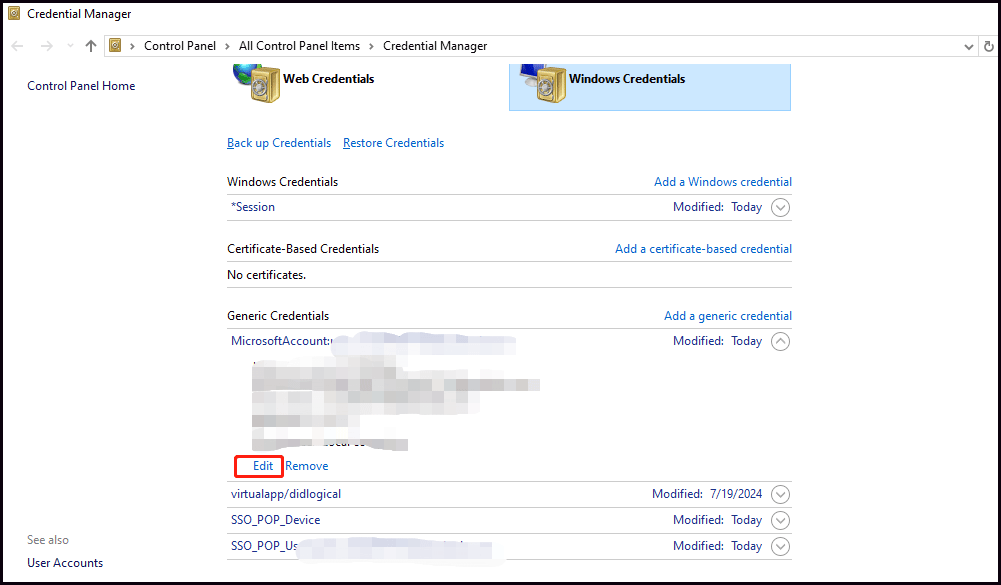Add a certificate-based credential
1001x585 pixels.
[704, 249]
